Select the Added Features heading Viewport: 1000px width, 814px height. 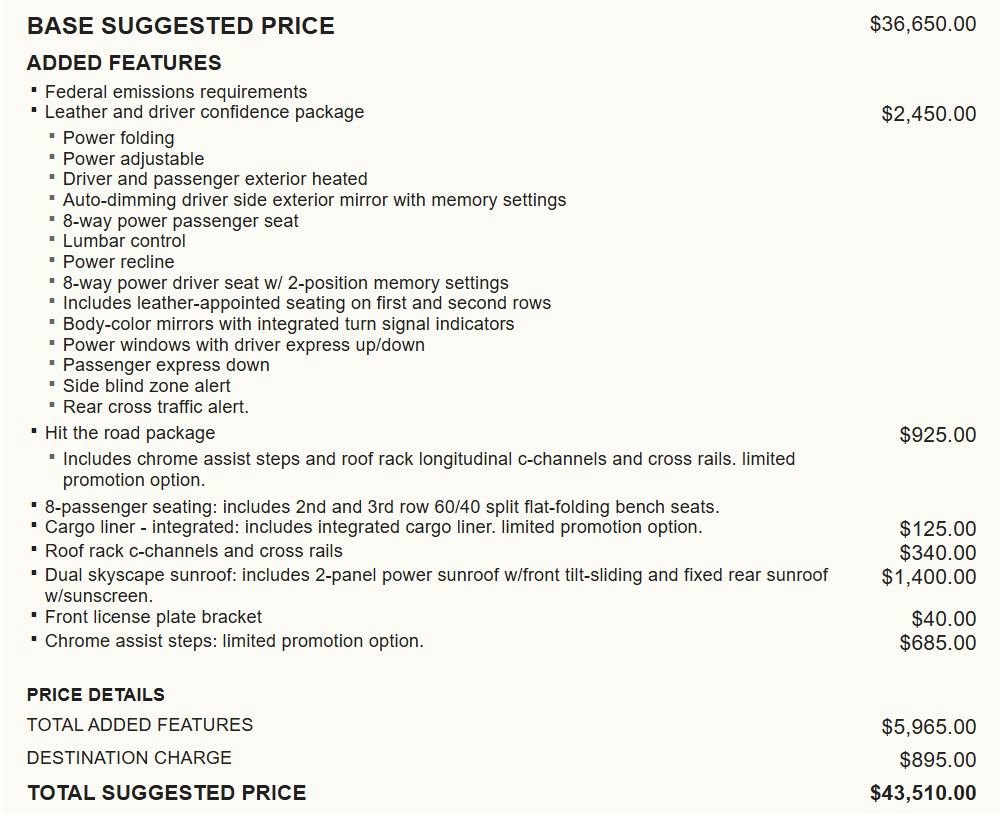[x=124, y=63]
